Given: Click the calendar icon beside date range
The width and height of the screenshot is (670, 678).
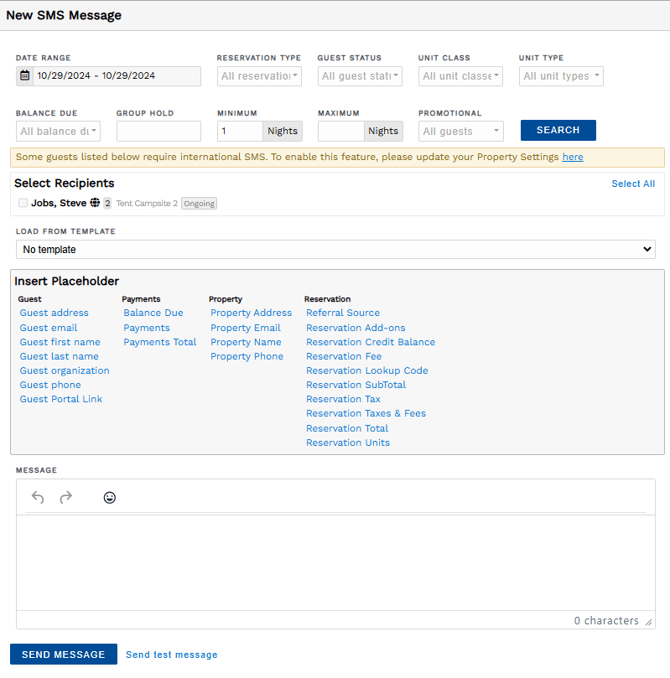Looking at the screenshot, I should (25, 76).
